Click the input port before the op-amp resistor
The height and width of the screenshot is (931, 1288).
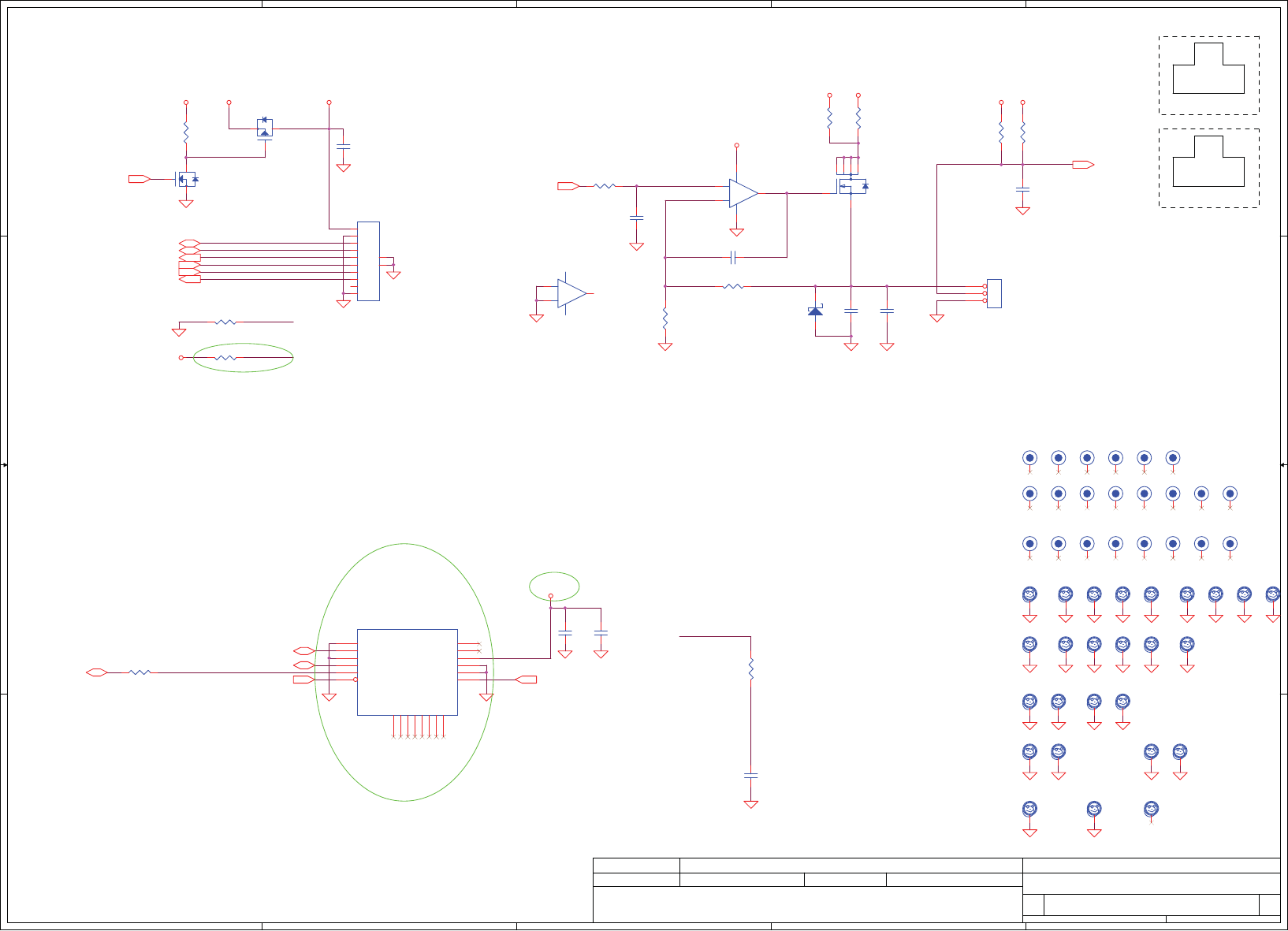[568, 186]
